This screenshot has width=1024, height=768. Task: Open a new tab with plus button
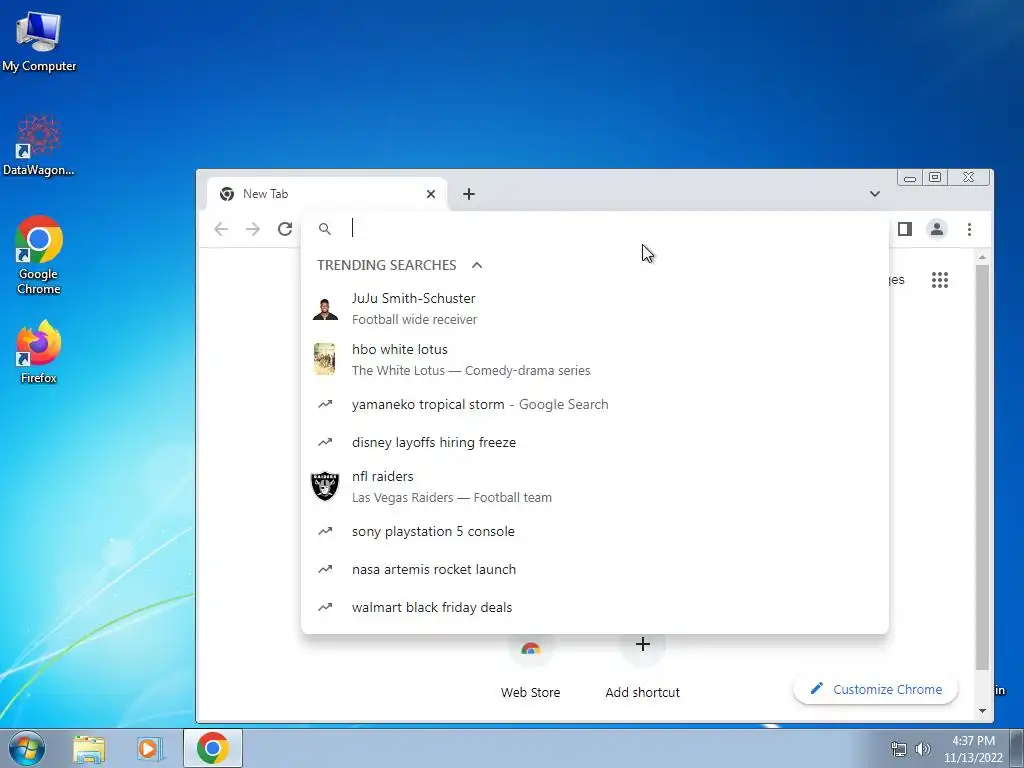(469, 194)
